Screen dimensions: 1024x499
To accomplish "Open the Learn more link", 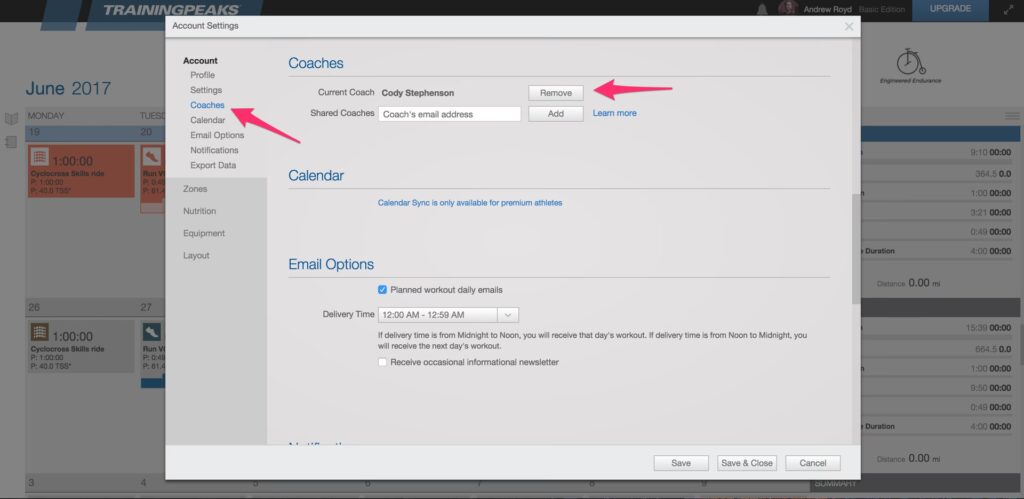I will pos(614,113).
